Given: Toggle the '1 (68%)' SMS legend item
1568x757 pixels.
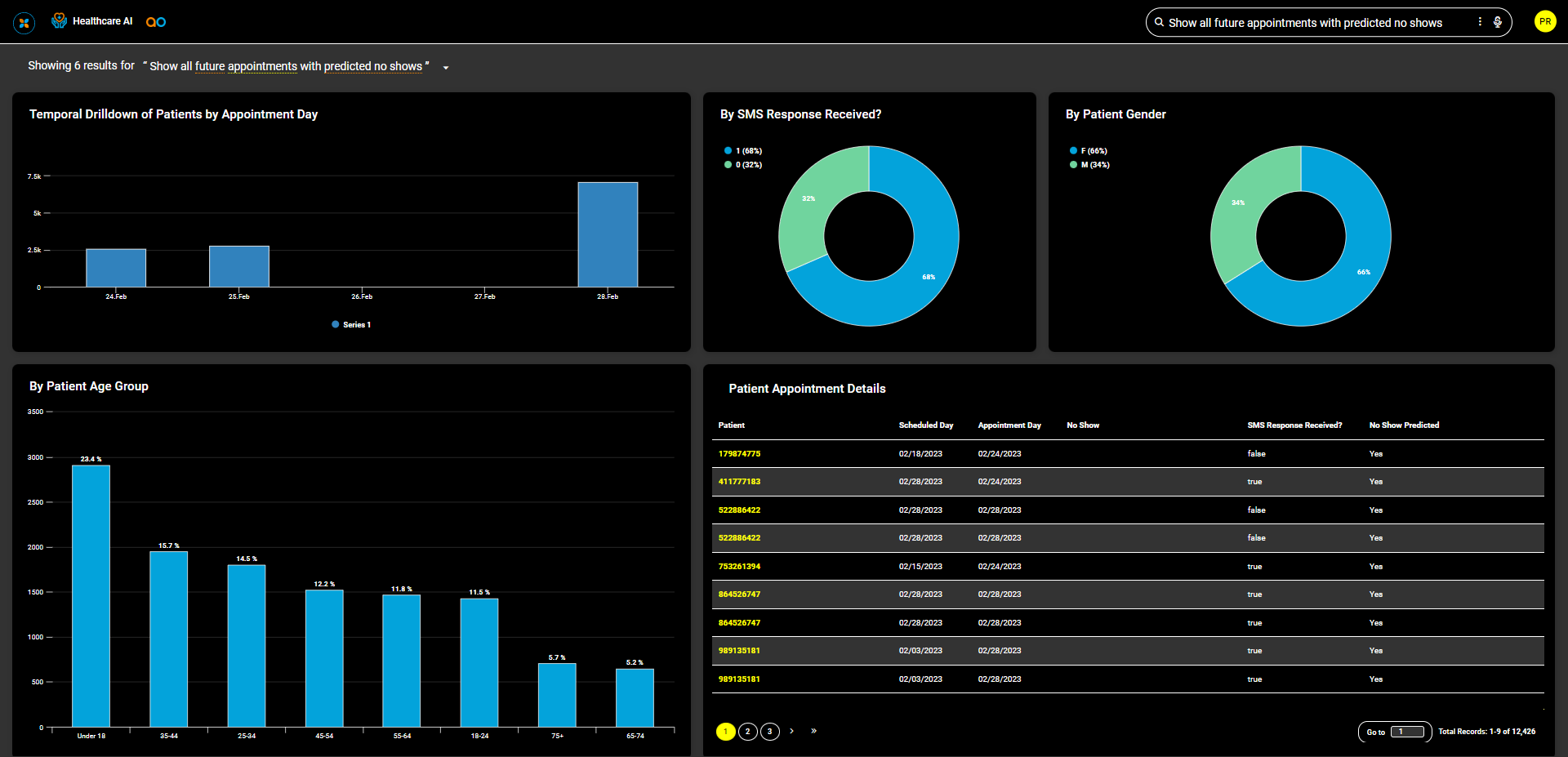Looking at the screenshot, I should (x=743, y=151).
